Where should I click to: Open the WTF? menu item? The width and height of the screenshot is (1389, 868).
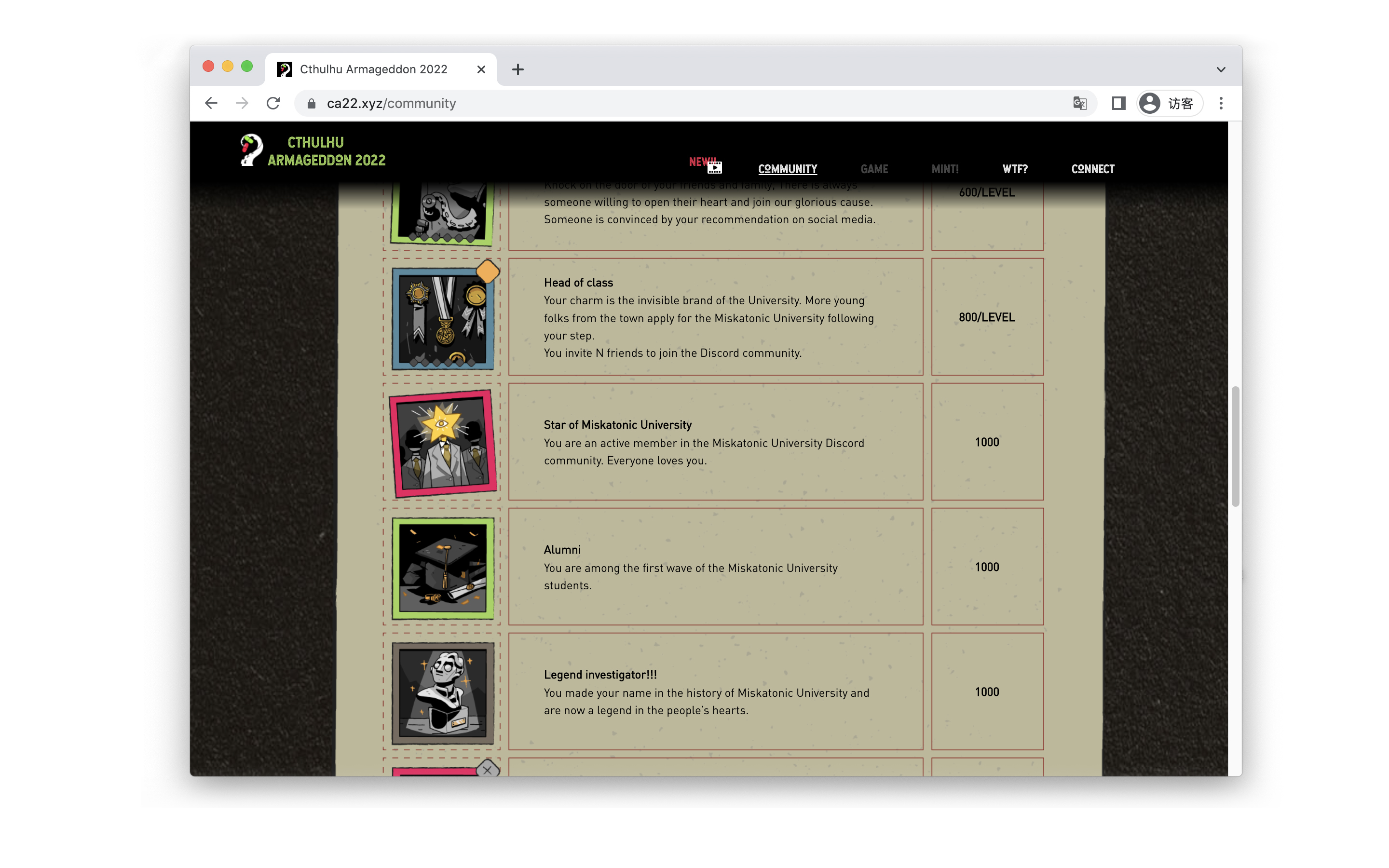point(1015,169)
